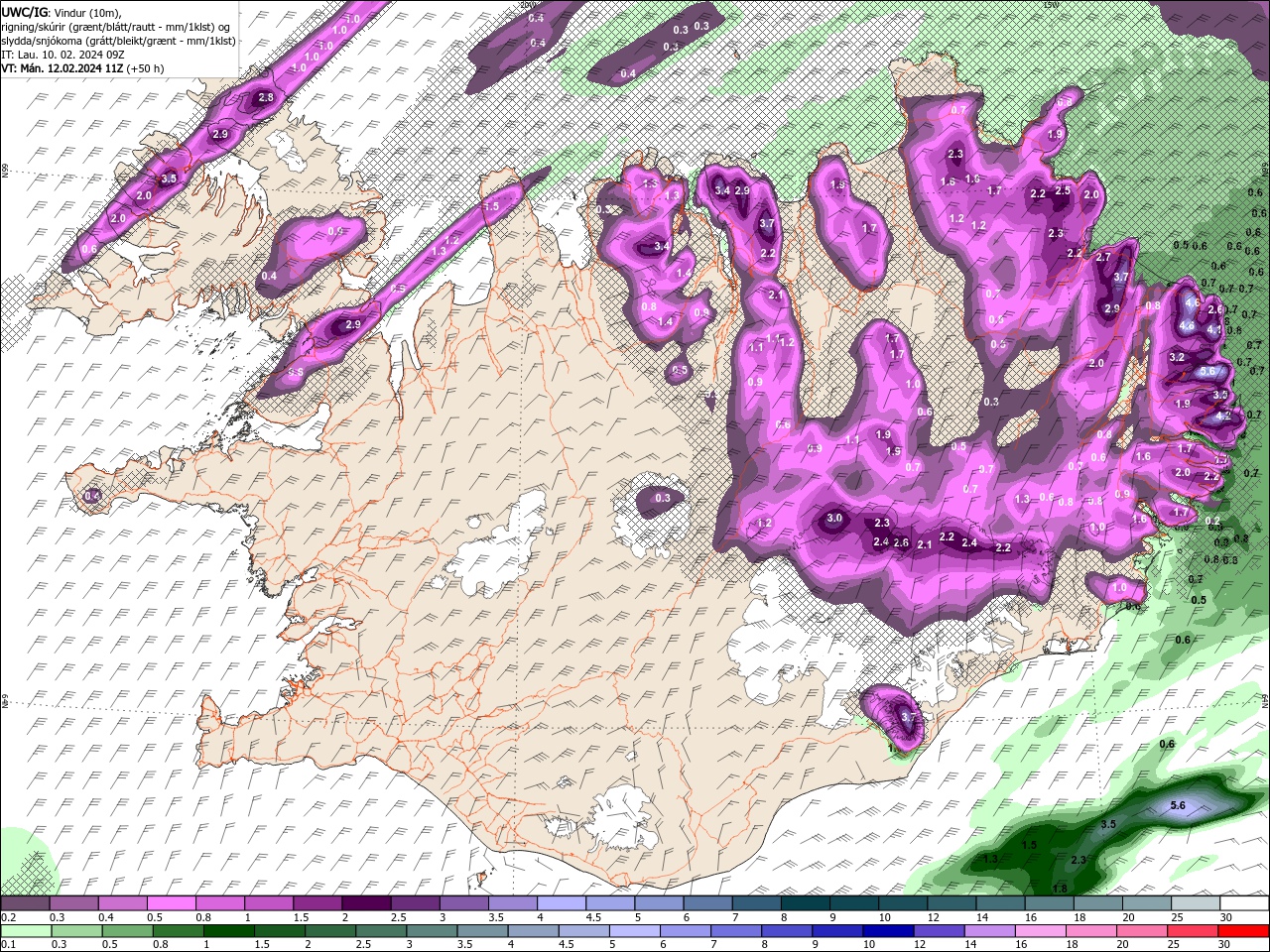The width and height of the screenshot is (1270, 952).
Task: Click the pink-red swatch labeled 25 in bottom row
Action: (x=1193, y=931)
